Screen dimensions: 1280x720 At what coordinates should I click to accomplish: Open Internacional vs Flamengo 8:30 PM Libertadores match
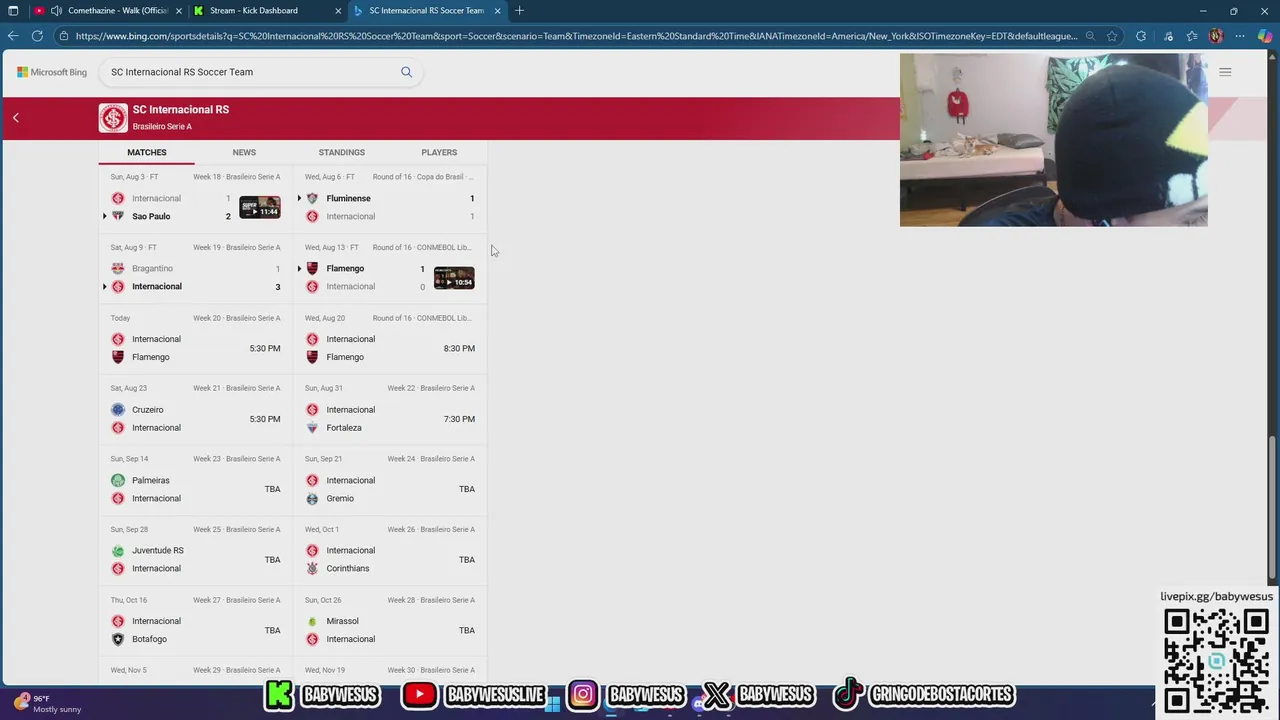[390, 339]
